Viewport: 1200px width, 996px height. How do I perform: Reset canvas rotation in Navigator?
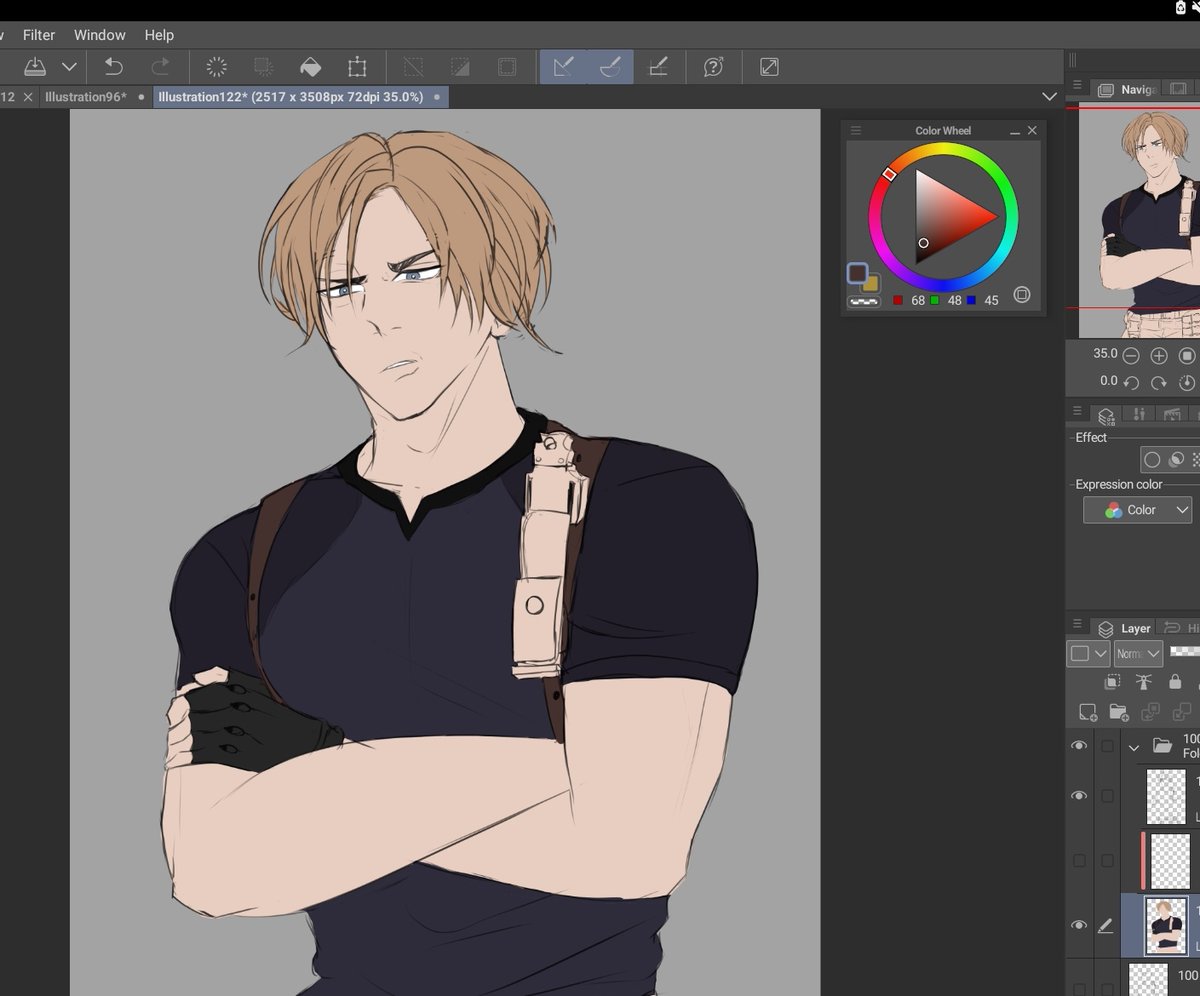coord(1187,383)
